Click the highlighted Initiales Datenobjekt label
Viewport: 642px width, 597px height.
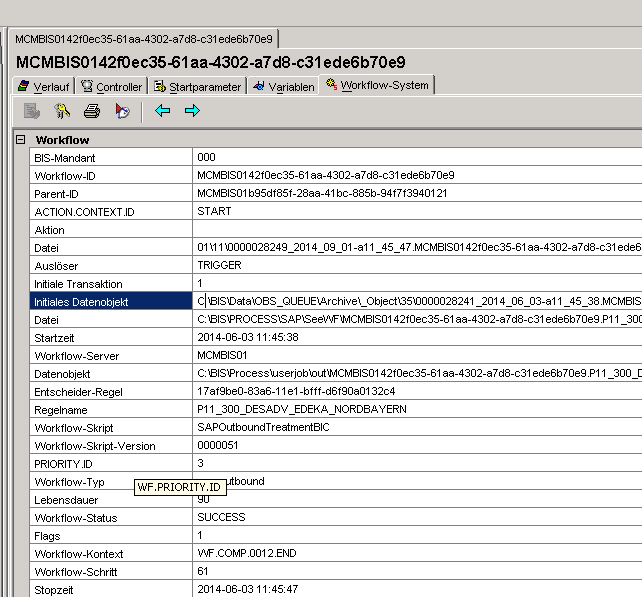click(111, 301)
